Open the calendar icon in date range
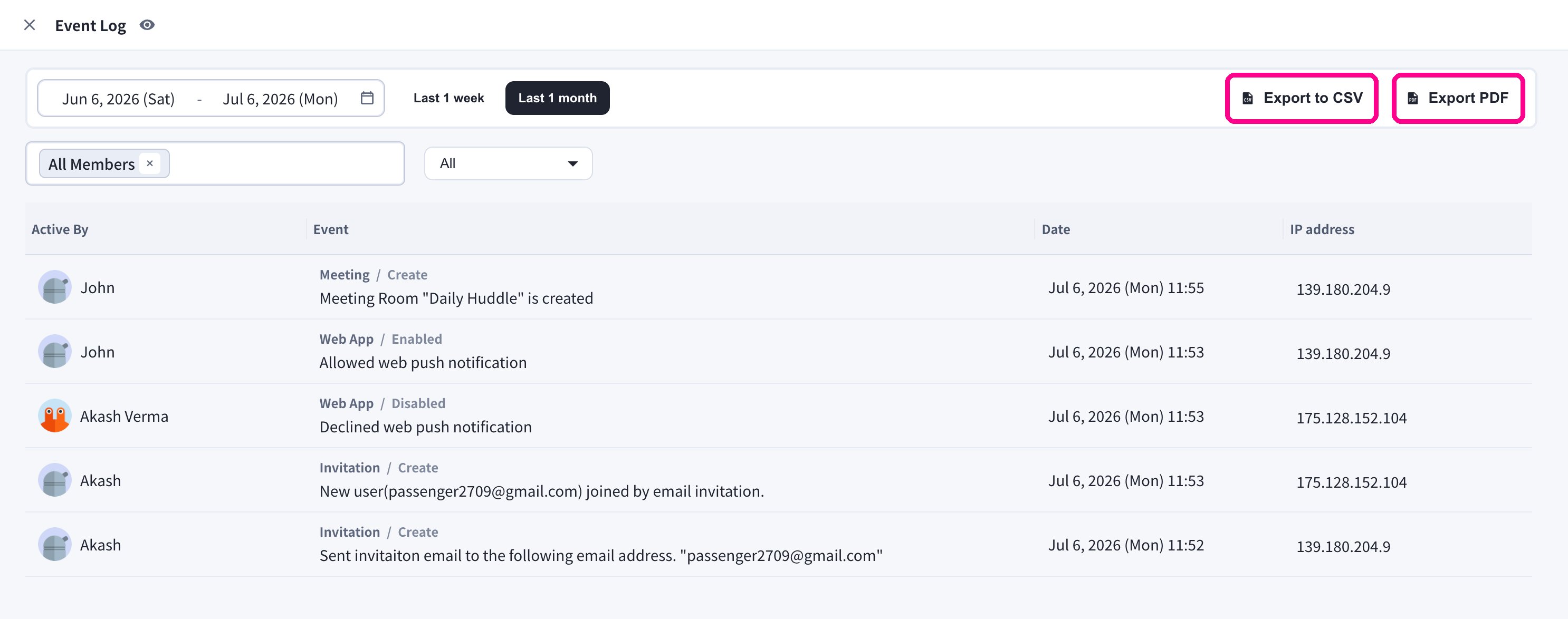This screenshot has width=1568, height=619. [367, 98]
